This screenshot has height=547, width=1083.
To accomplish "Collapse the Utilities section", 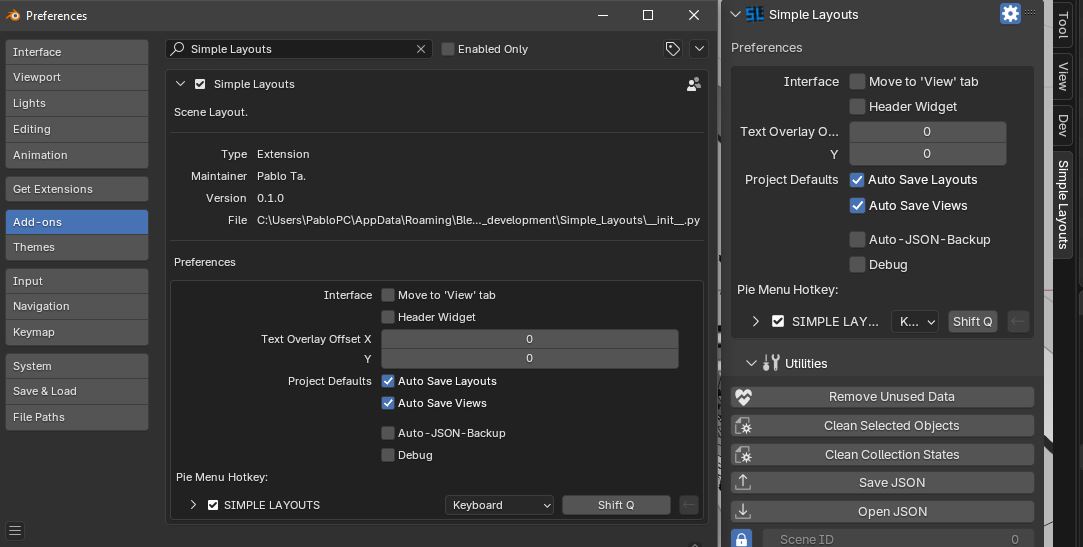I will [751, 363].
